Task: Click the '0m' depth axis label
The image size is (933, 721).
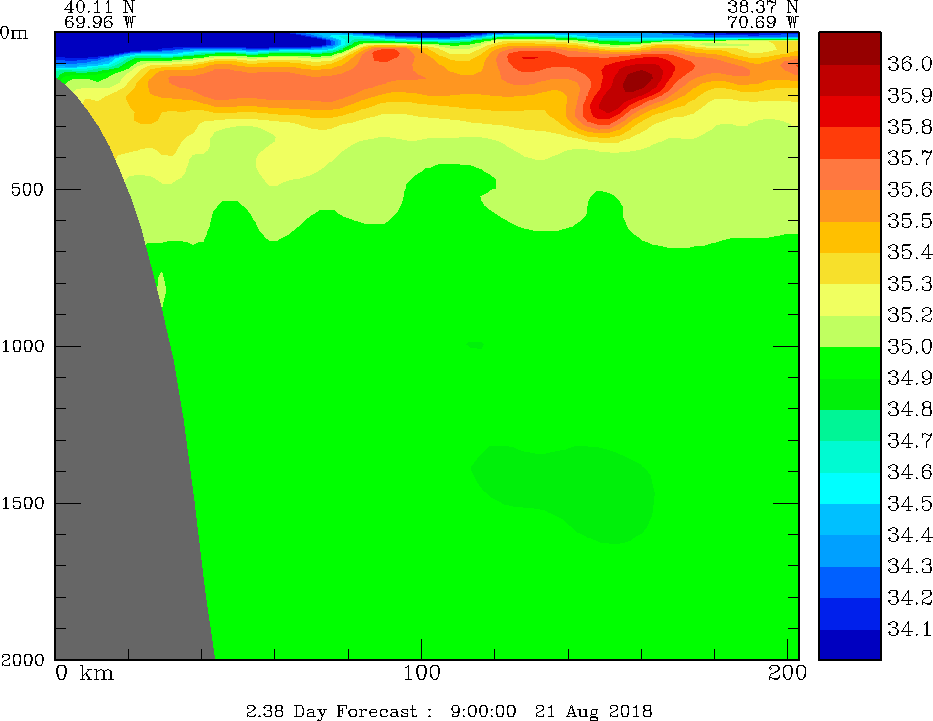Action: pyautogui.click(x=14, y=33)
